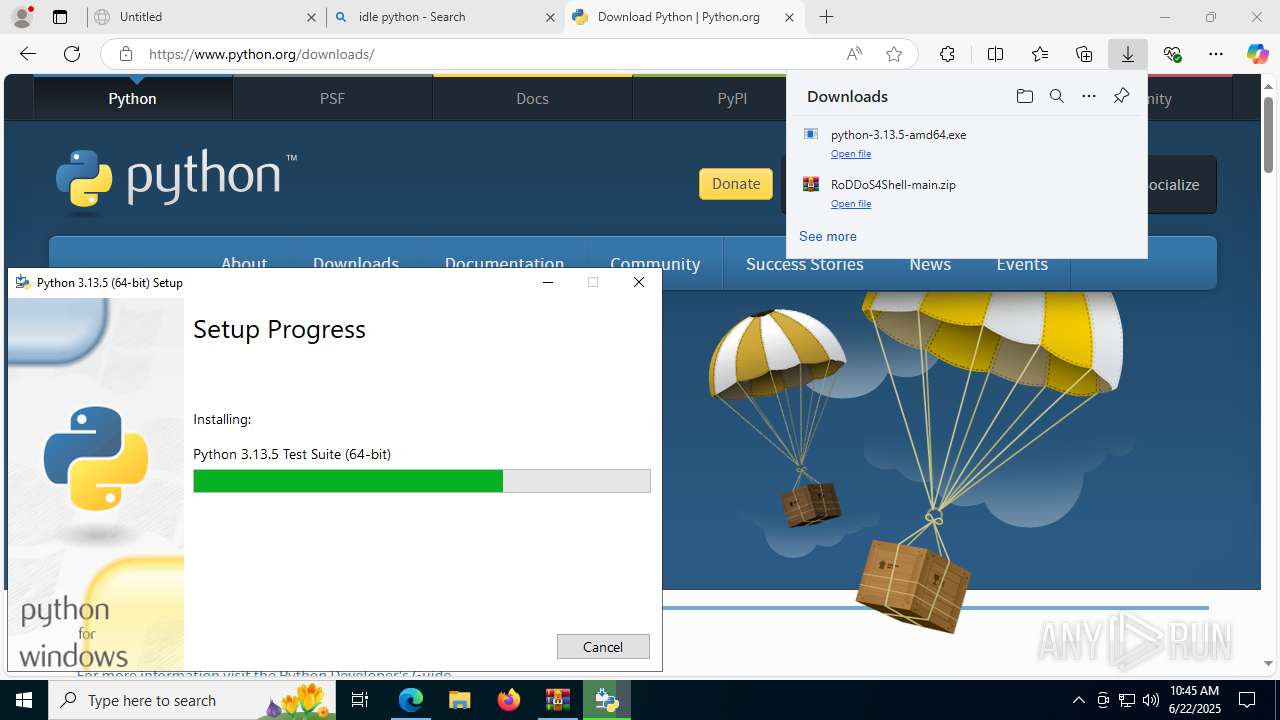Click the Edge profile avatar icon

point(22,17)
